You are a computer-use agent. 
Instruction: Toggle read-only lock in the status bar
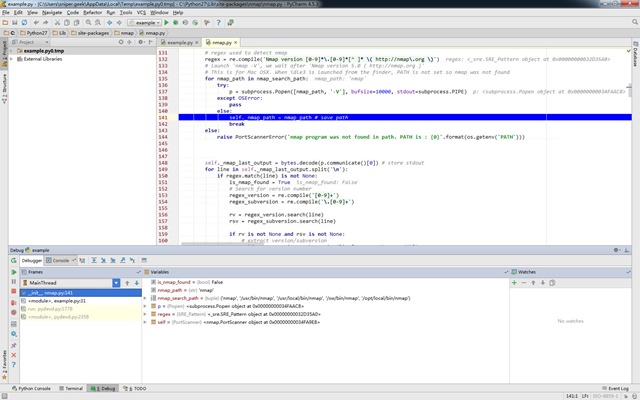[626, 396]
